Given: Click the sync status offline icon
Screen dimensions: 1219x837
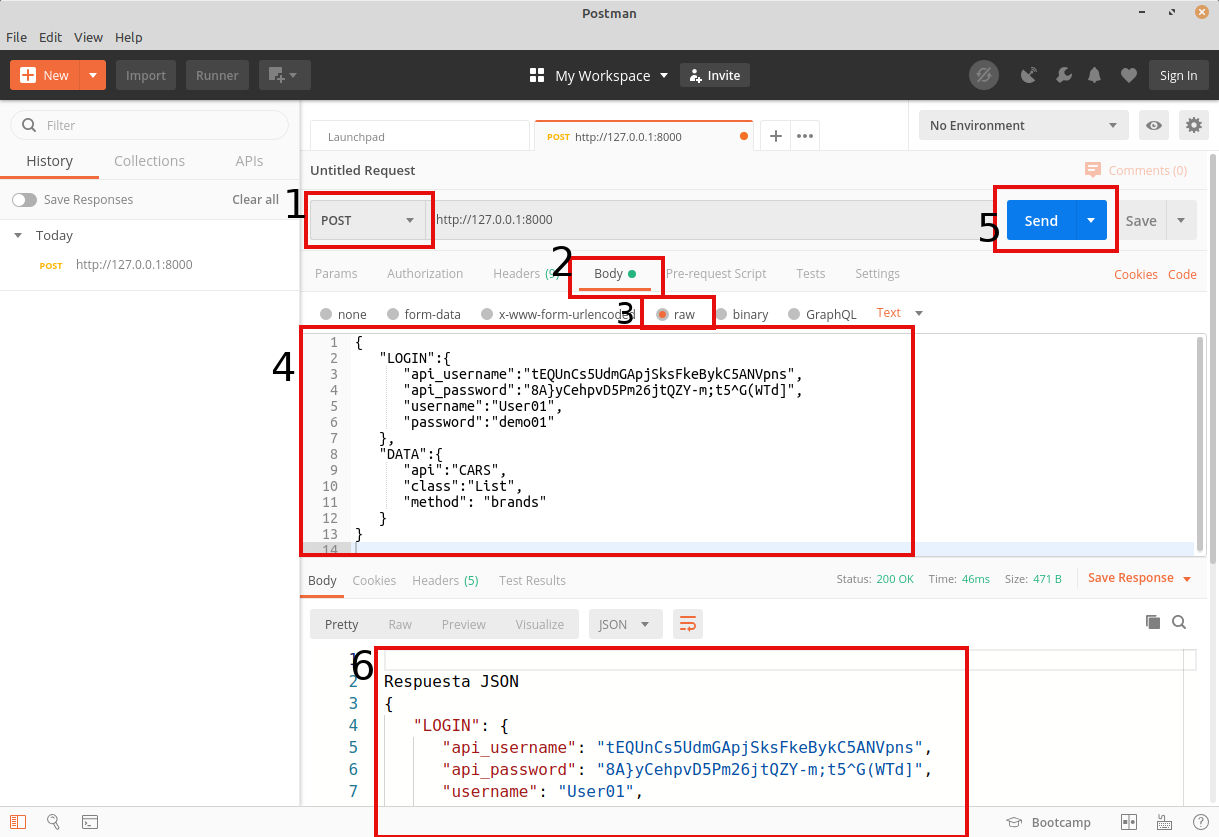Looking at the screenshot, I should (984, 75).
